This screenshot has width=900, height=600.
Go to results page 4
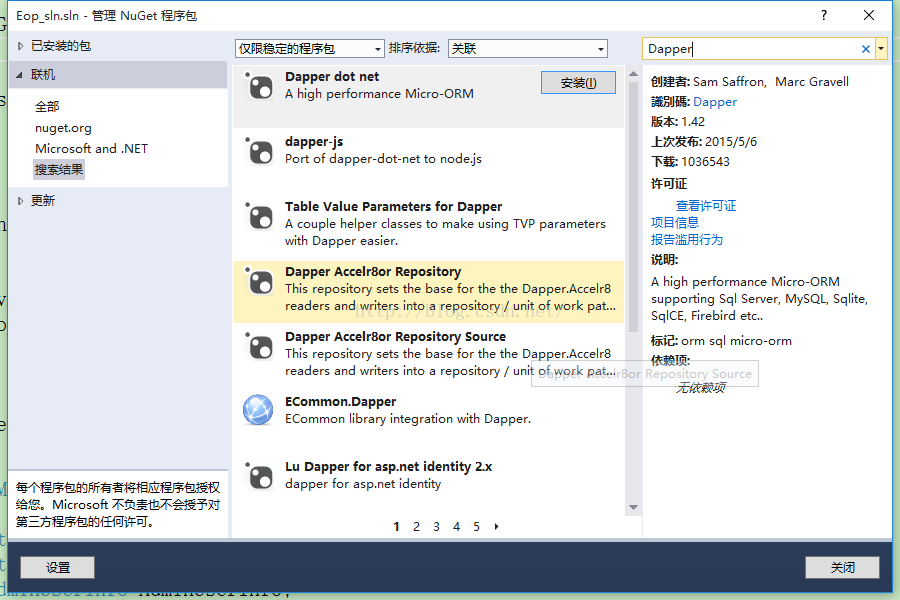coord(456,527)
